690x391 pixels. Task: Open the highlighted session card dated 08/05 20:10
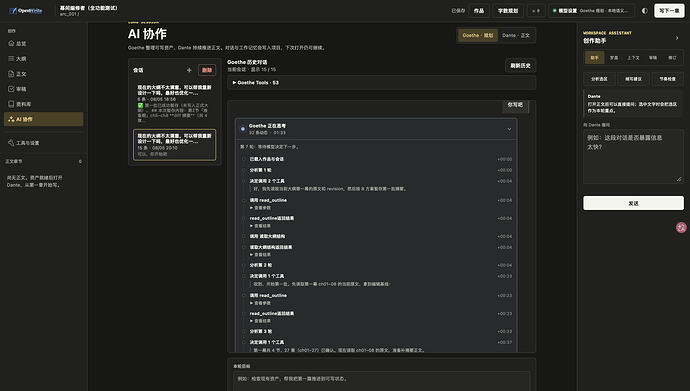[175, 145]
